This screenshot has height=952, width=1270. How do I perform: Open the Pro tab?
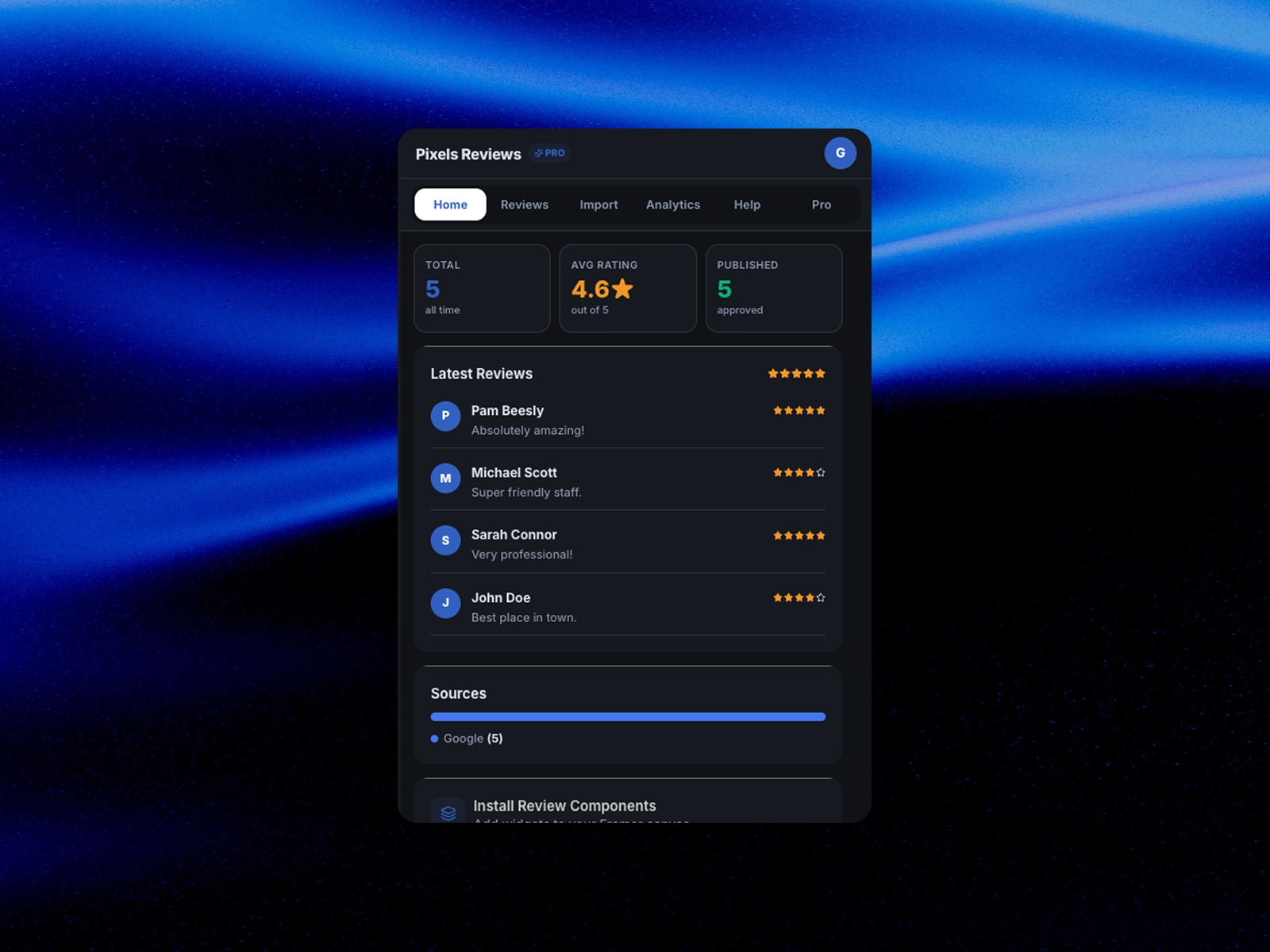point(822,204)
